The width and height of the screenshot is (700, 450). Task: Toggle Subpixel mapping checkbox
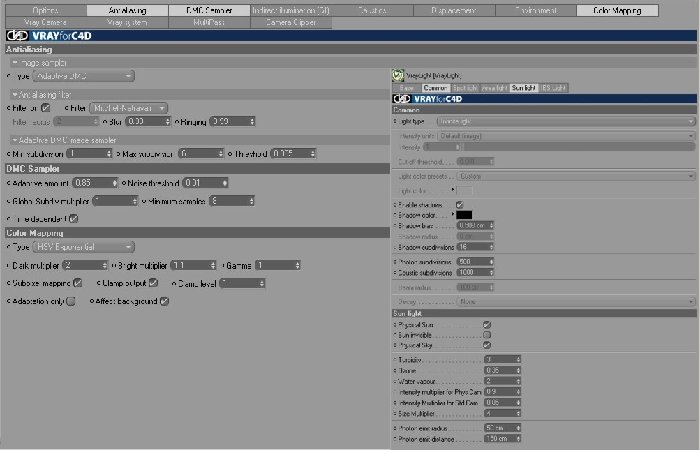pyautogui.click(x=78, y=283)
